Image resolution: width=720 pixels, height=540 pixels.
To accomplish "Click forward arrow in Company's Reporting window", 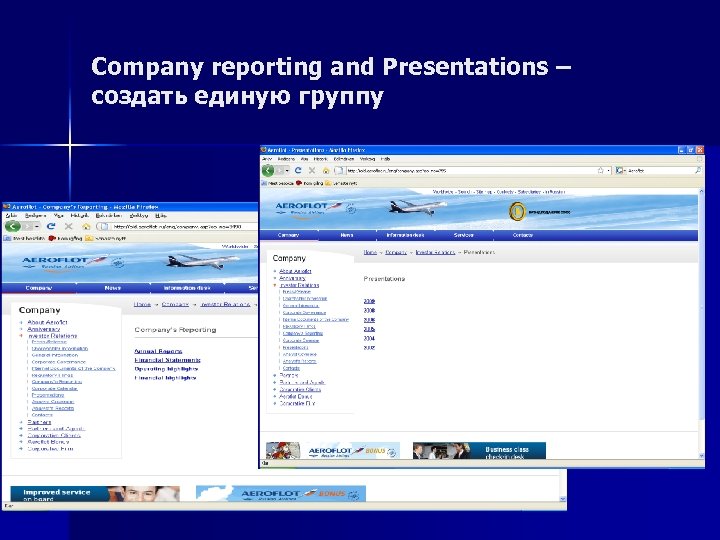I will pos(28,226).
